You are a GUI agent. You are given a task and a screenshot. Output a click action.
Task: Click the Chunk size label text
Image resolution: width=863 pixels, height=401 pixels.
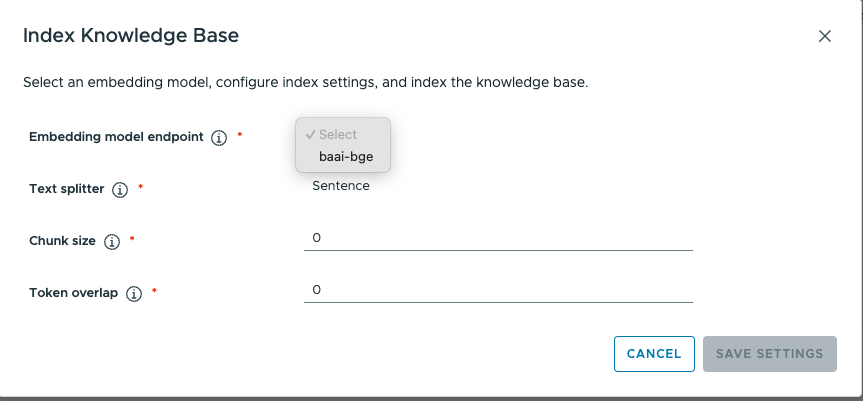click(x=63, y=241)
